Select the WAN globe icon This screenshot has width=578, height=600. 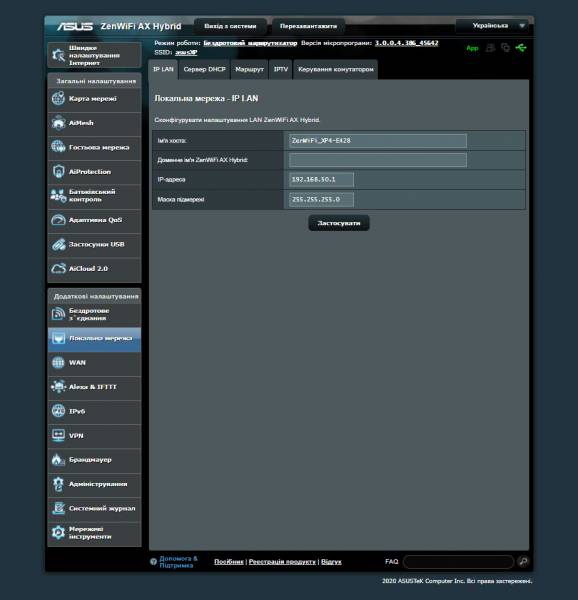[x=58, y=362]
